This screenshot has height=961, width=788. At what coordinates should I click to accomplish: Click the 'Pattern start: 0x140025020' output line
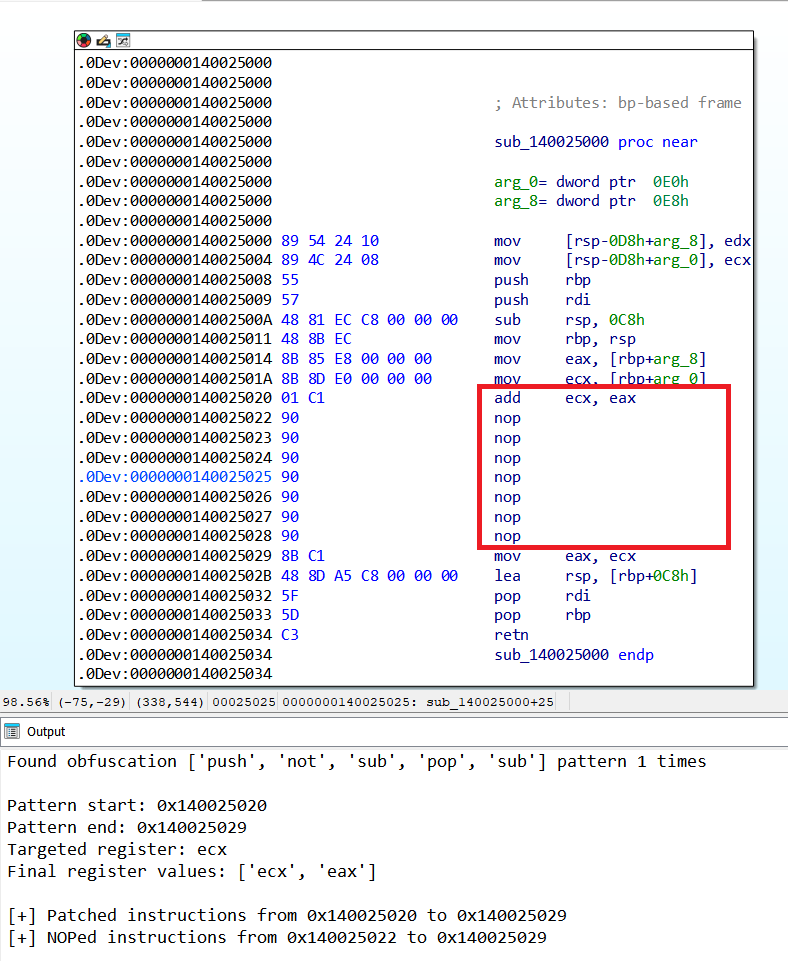tap(136, 805)
